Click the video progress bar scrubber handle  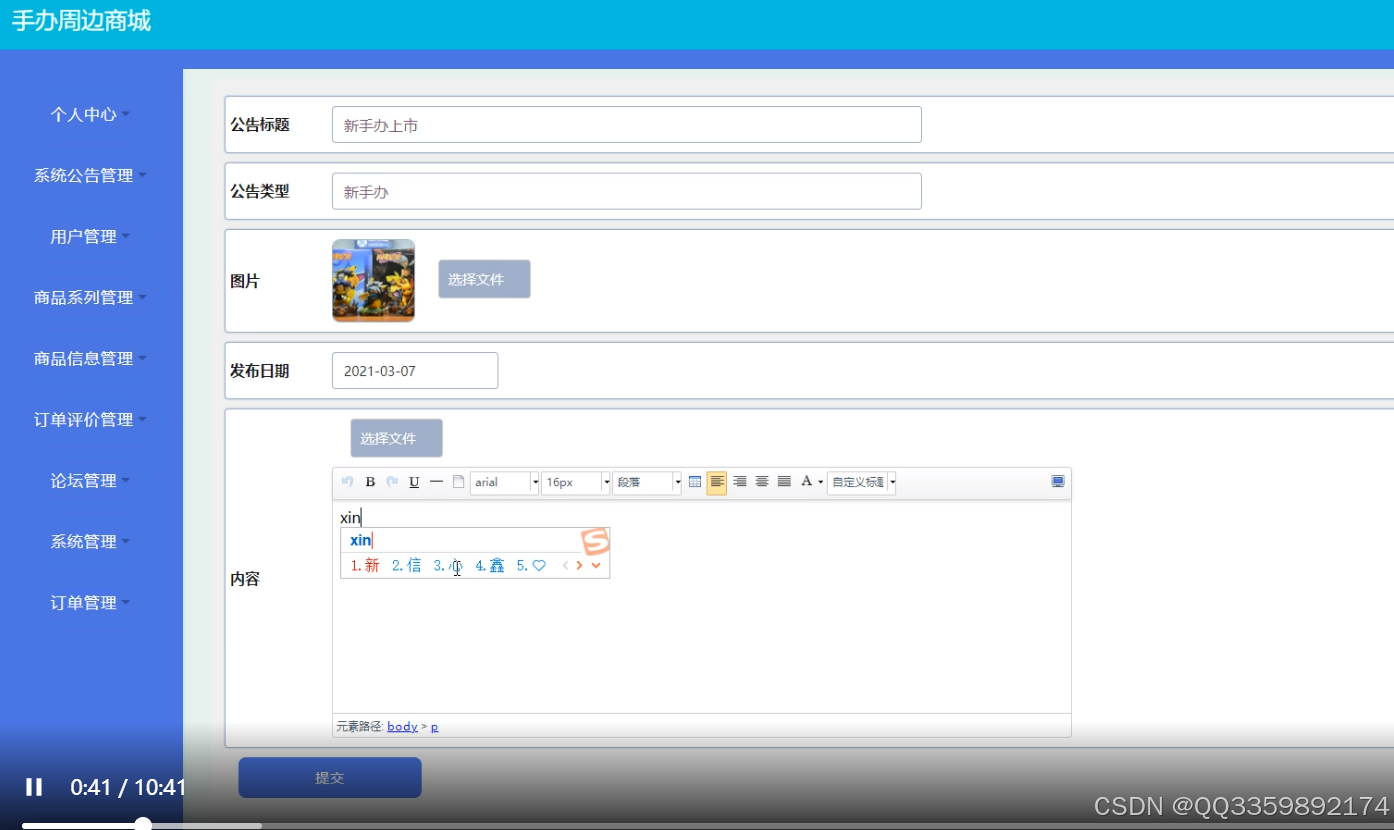point(143,824)
